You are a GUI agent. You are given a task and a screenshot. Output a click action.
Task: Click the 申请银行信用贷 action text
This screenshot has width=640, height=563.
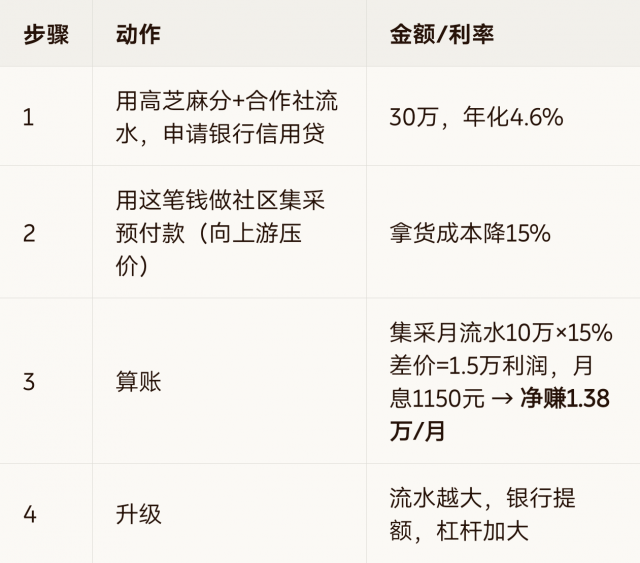(x=244, y=134)
